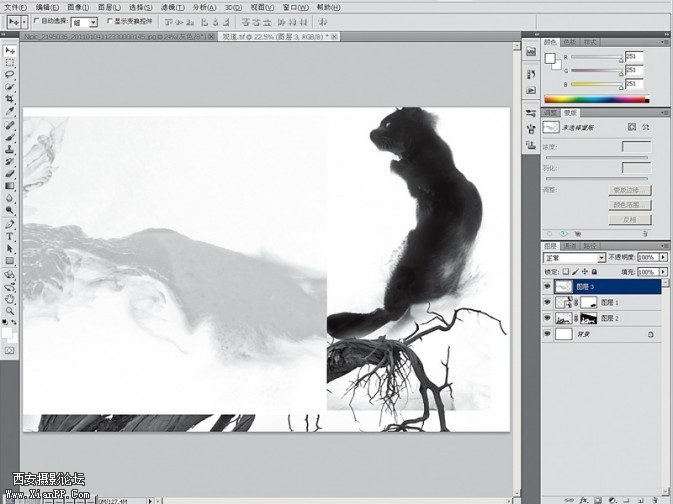This screenshot has width=673, height=504.
Task: Add a vector mask in Masks panel
Action: 646,127
